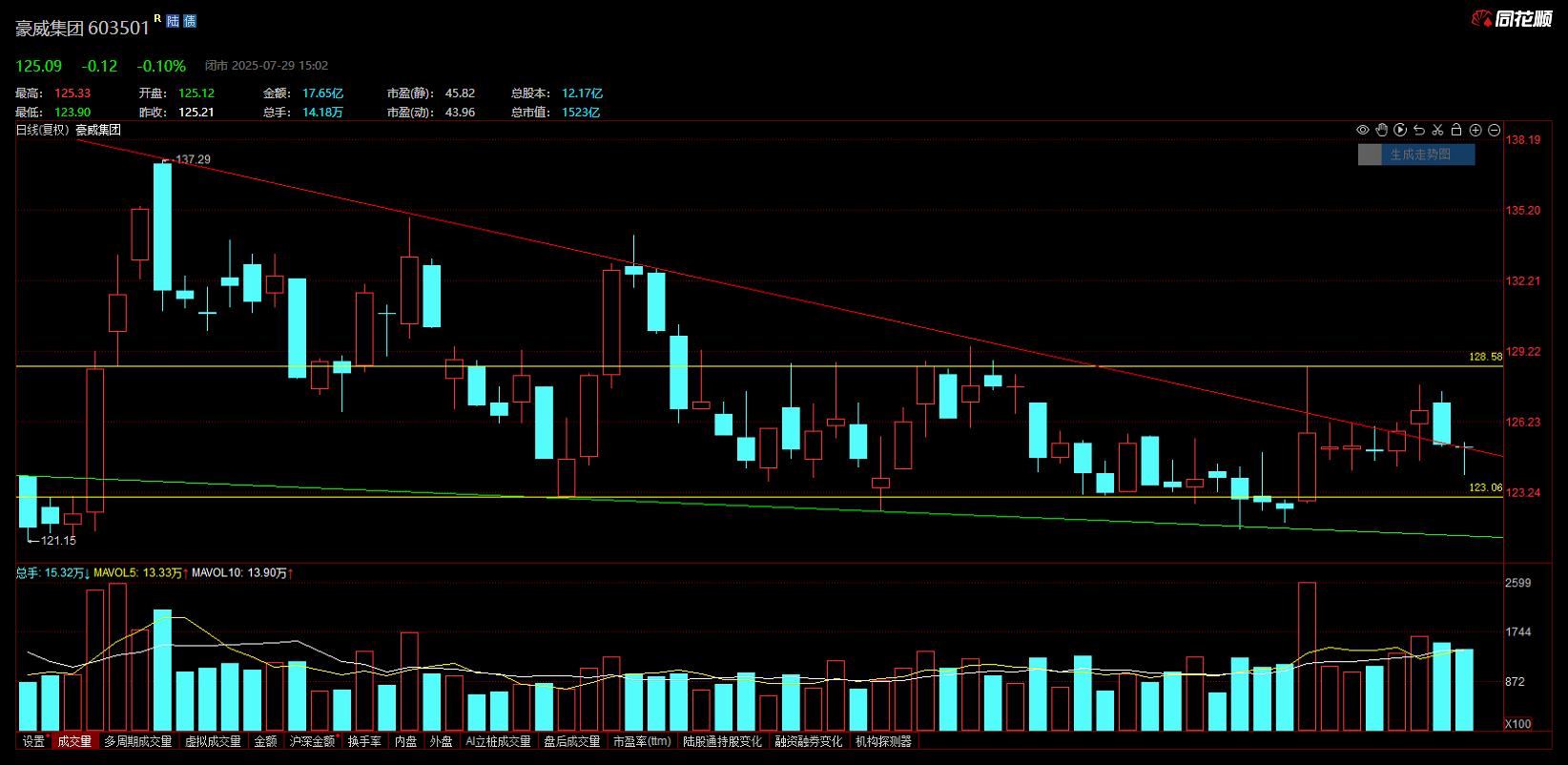
Task: Select the scissors cut tool
Action: [1437, 130]
